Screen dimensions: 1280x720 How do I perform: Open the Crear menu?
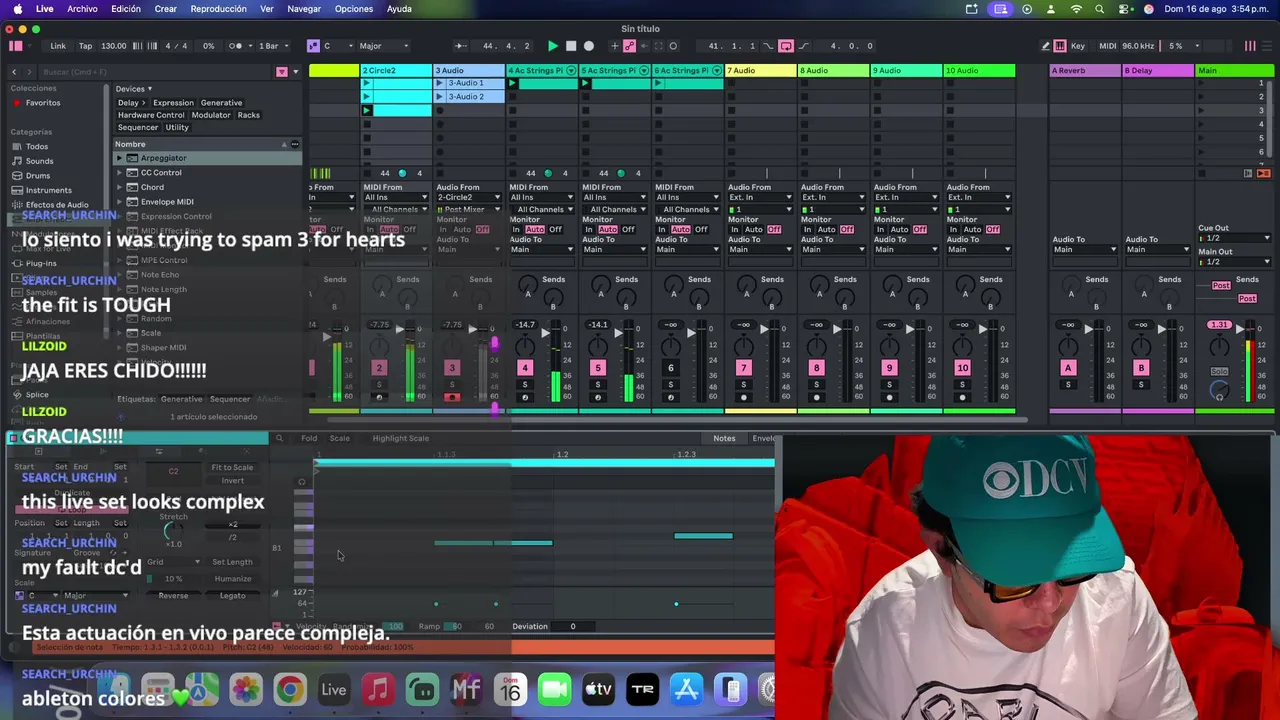(x=165, y=9)
